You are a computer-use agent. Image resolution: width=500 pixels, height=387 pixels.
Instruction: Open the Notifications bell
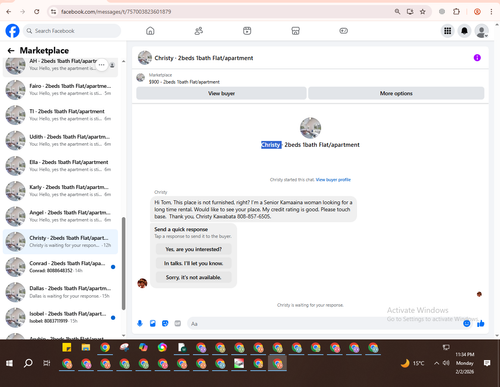click(x=464, y=31)
